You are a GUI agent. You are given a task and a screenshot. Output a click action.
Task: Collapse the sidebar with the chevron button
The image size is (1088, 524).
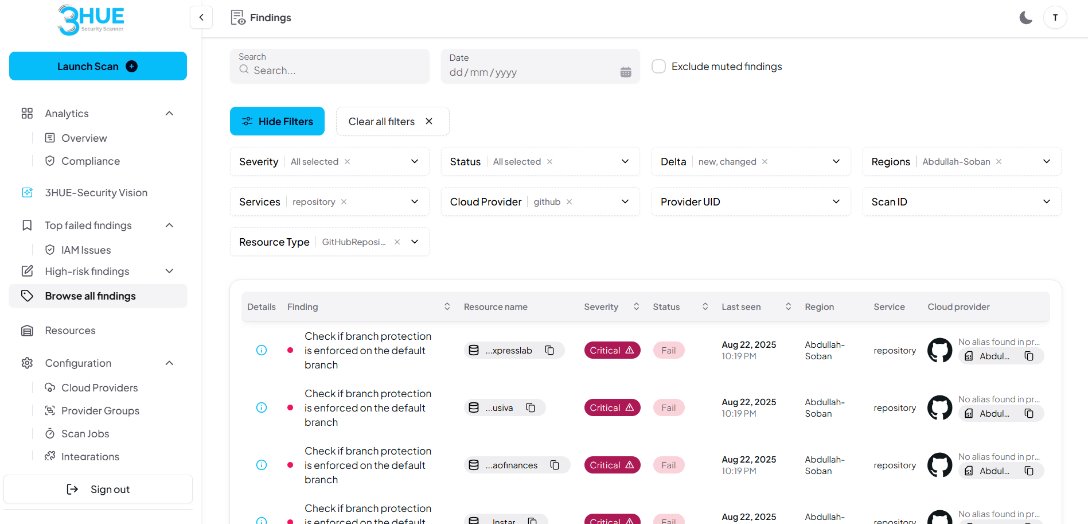click(x=201, y=17)
